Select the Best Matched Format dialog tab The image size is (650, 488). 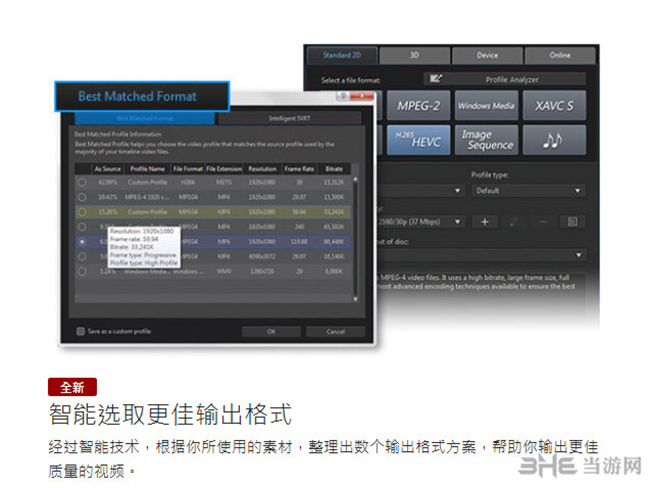tap(145, 118)
